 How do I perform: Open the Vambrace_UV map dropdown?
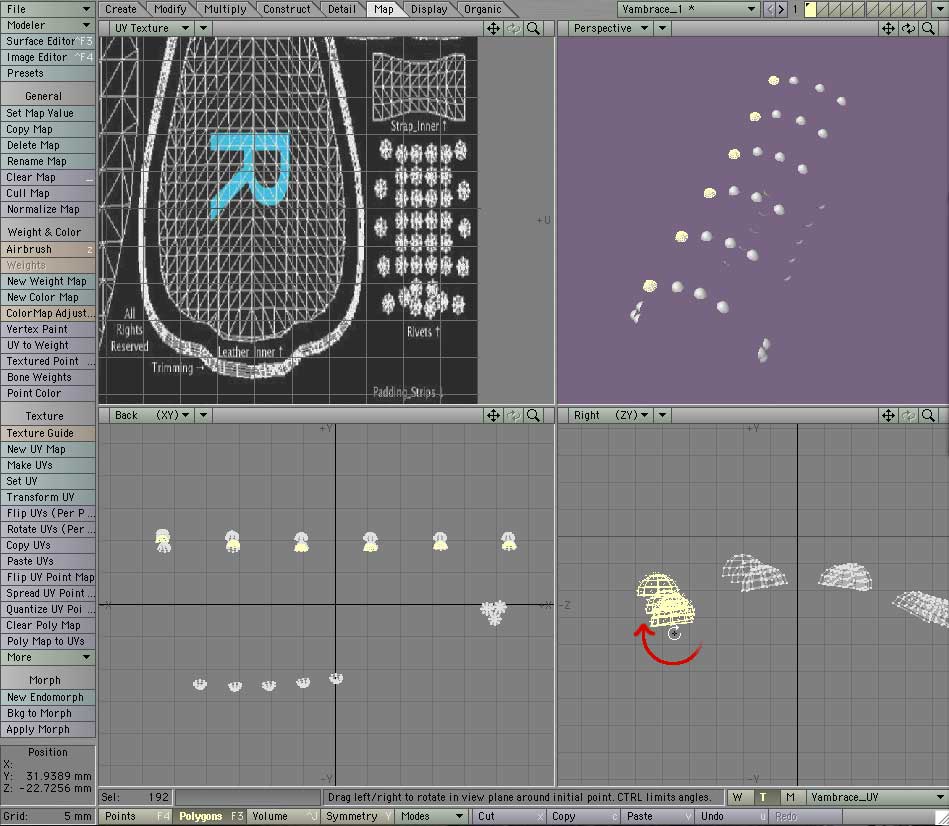click(877, 798)
